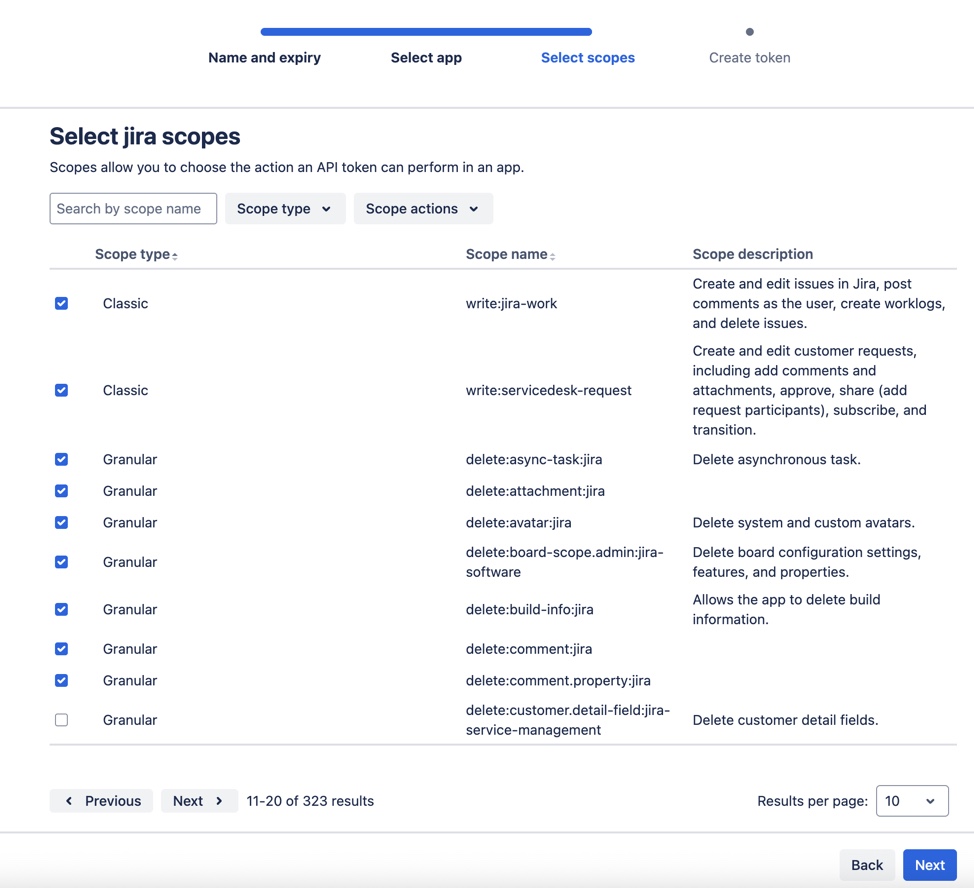The height and width of the screenshot is (888, 974).
Task: Click the delete:avatar:jira scope name
Action: [519, 523]
